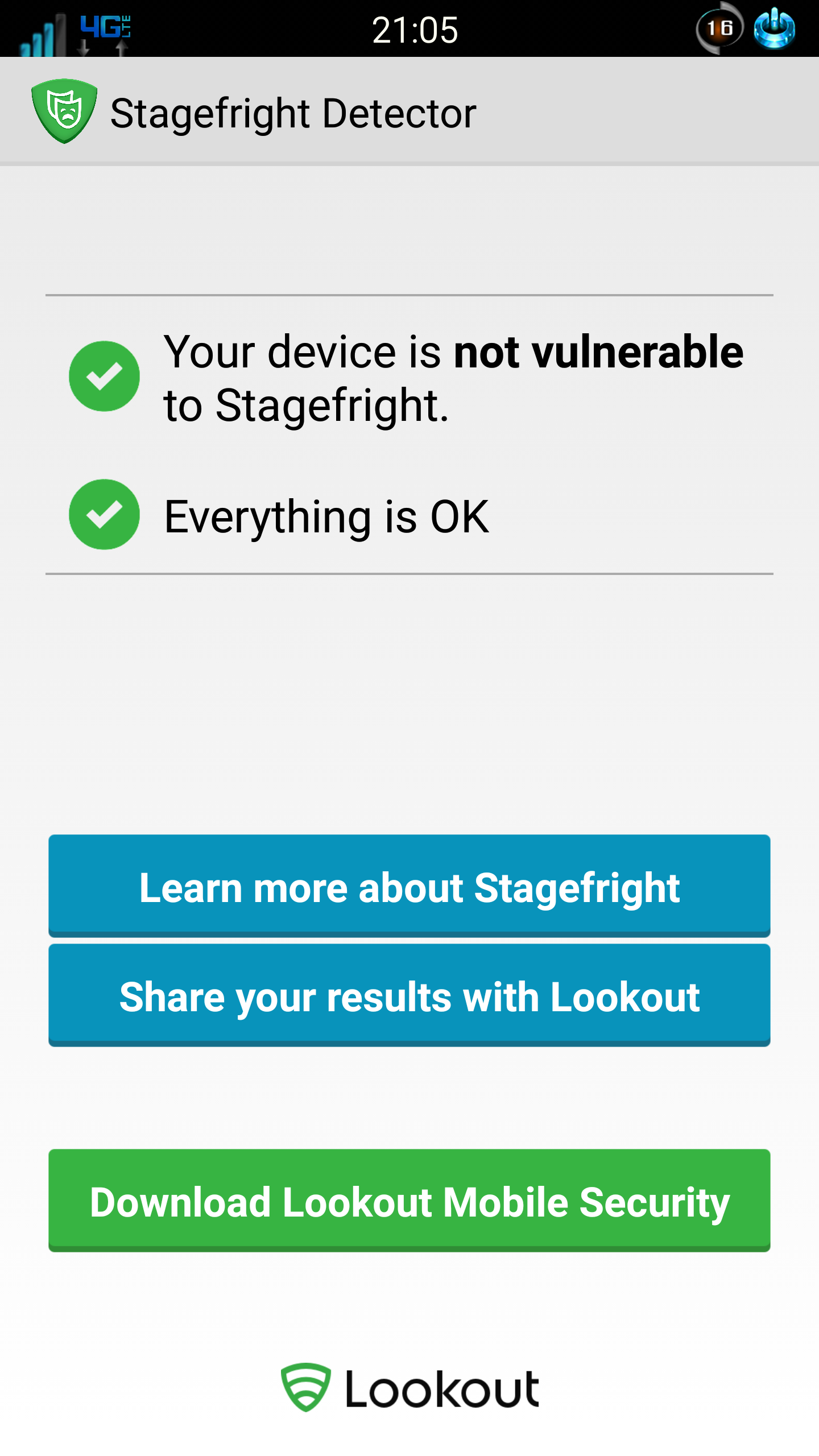Tap the 4G LTE network indicator
Image resolution: width=819 pixels, height=1456 pixels.
pyautogui.click(x=106, y=26)
